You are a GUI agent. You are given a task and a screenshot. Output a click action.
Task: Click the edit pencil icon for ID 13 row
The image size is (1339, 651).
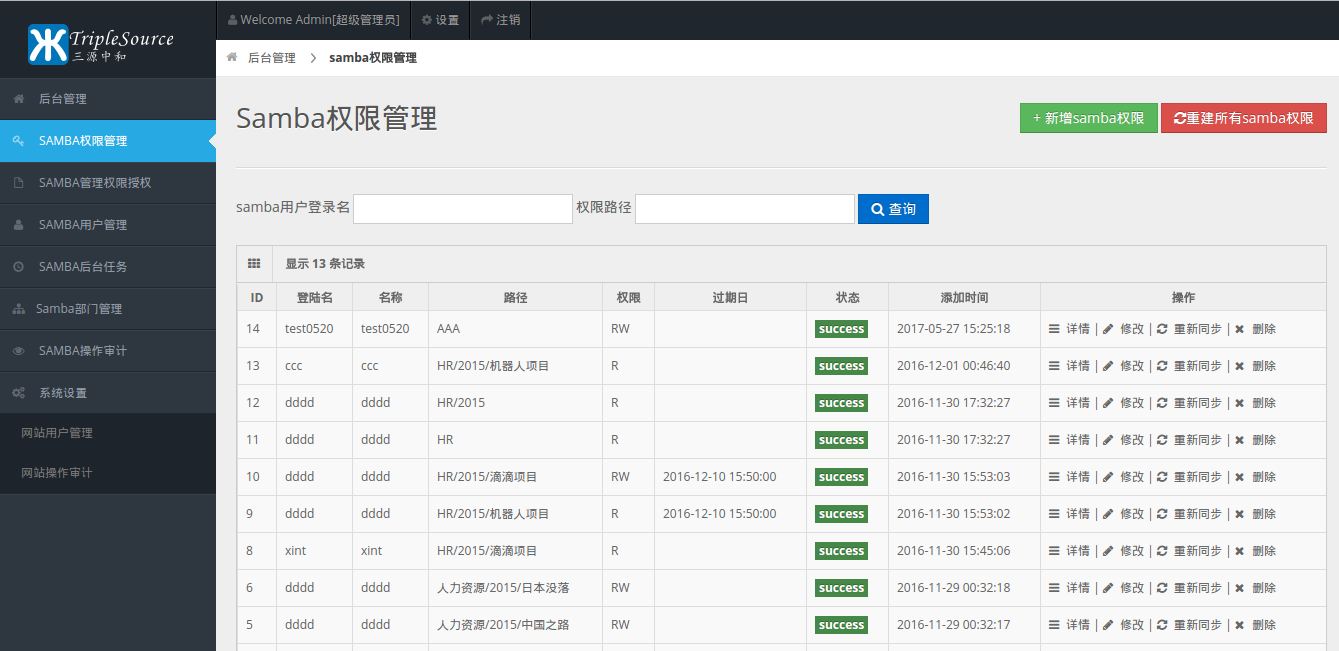click(x=1108, y=366)
